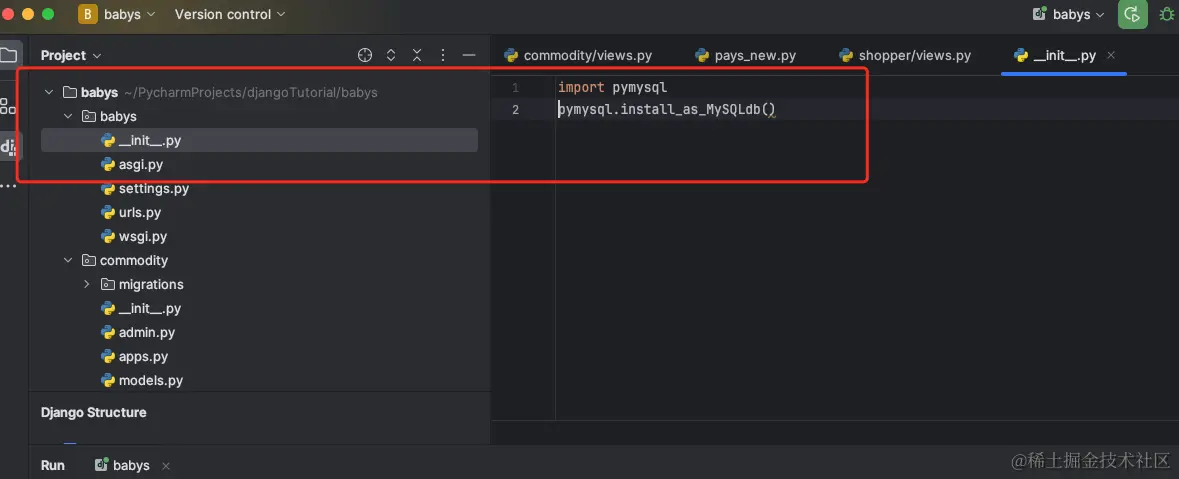Open the Project view dropdown
Image resolution: width=1179 pixels, height=479 pixels.
71,56
